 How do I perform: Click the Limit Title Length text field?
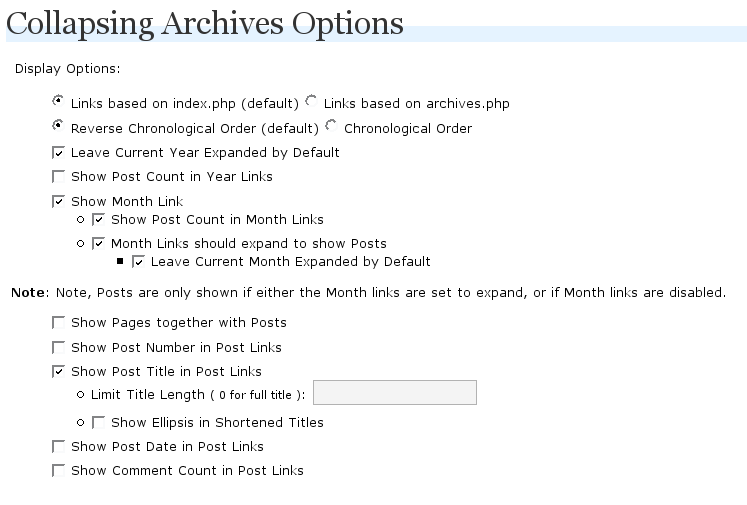coord(395,393)
